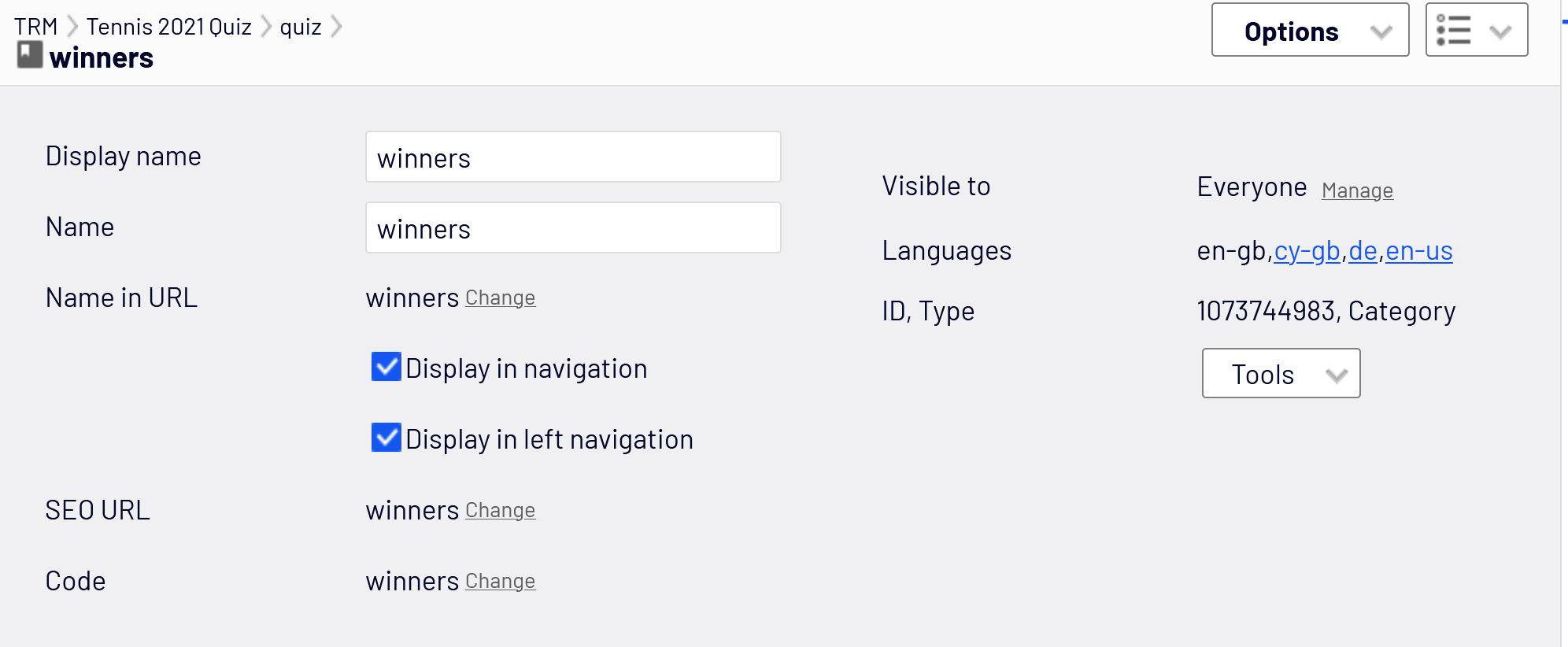Click chevron after quiz breadcrumb
This screenshot has height=647, width=1568.
click(336, 27)
